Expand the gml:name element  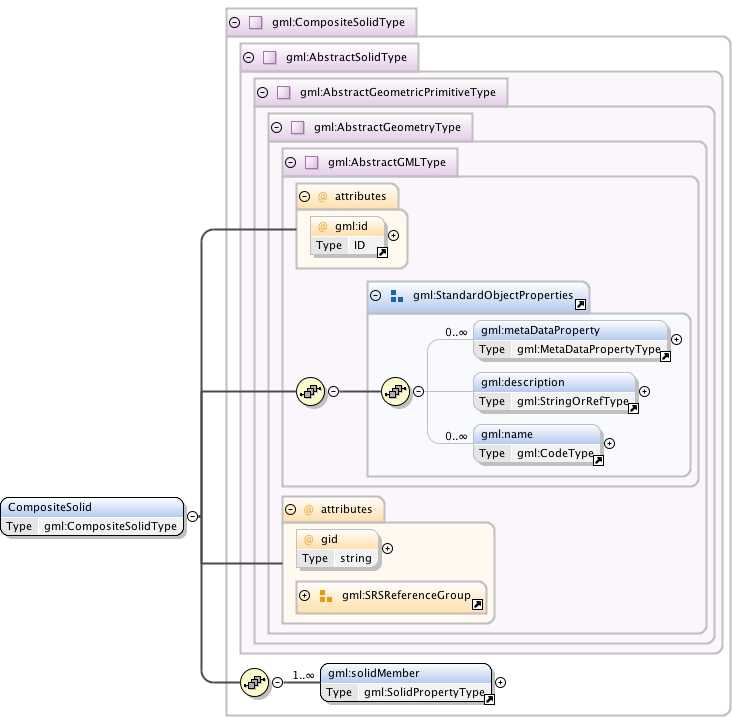pyautogui.click(x=610, y=443)
